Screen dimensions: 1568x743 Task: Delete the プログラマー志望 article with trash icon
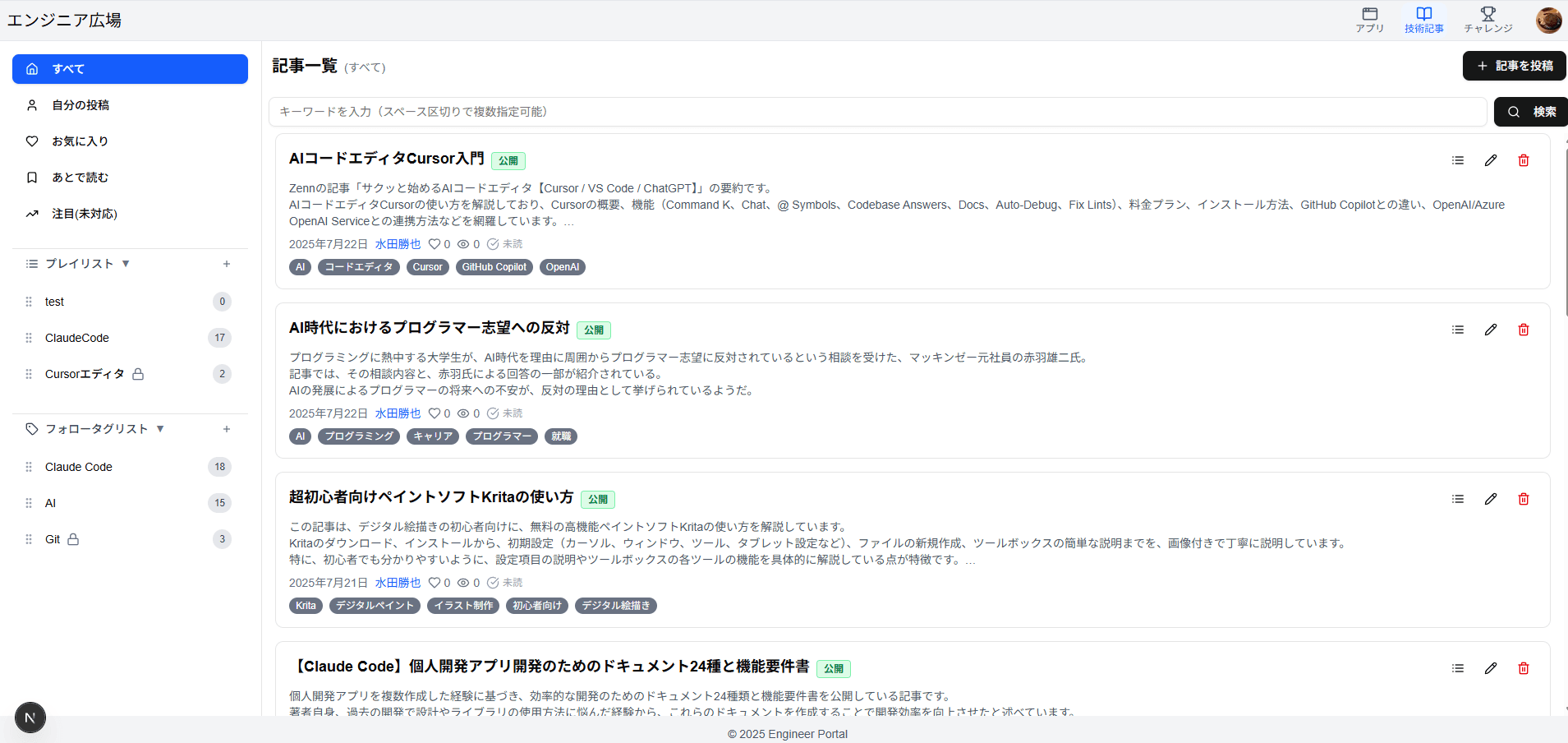tap(1524, 330)
